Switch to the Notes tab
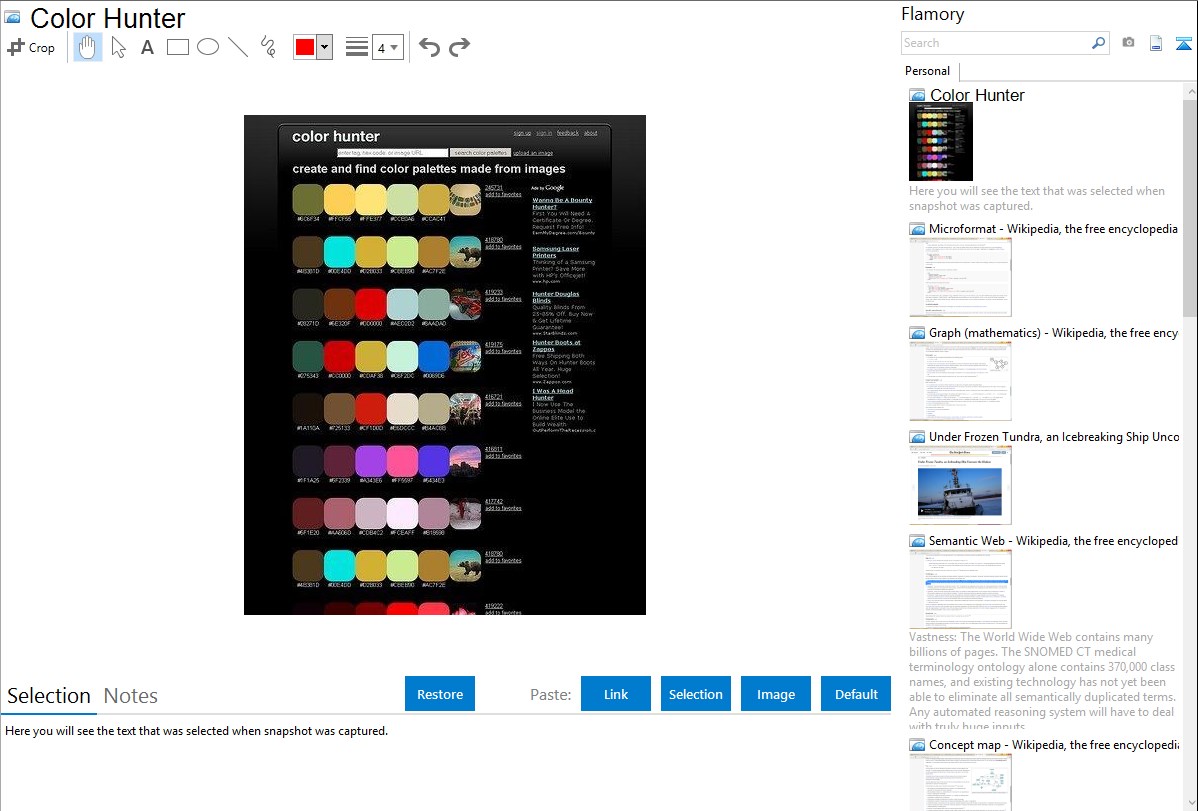 pyautogui.click(x=131, y=696)
